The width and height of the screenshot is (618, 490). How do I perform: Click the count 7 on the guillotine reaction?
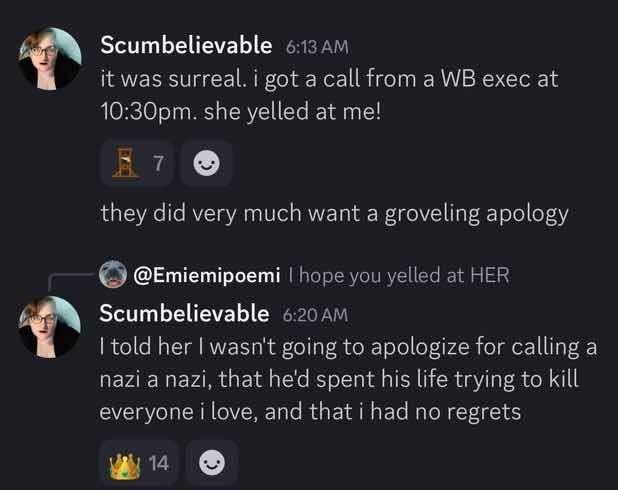[158, 163]
